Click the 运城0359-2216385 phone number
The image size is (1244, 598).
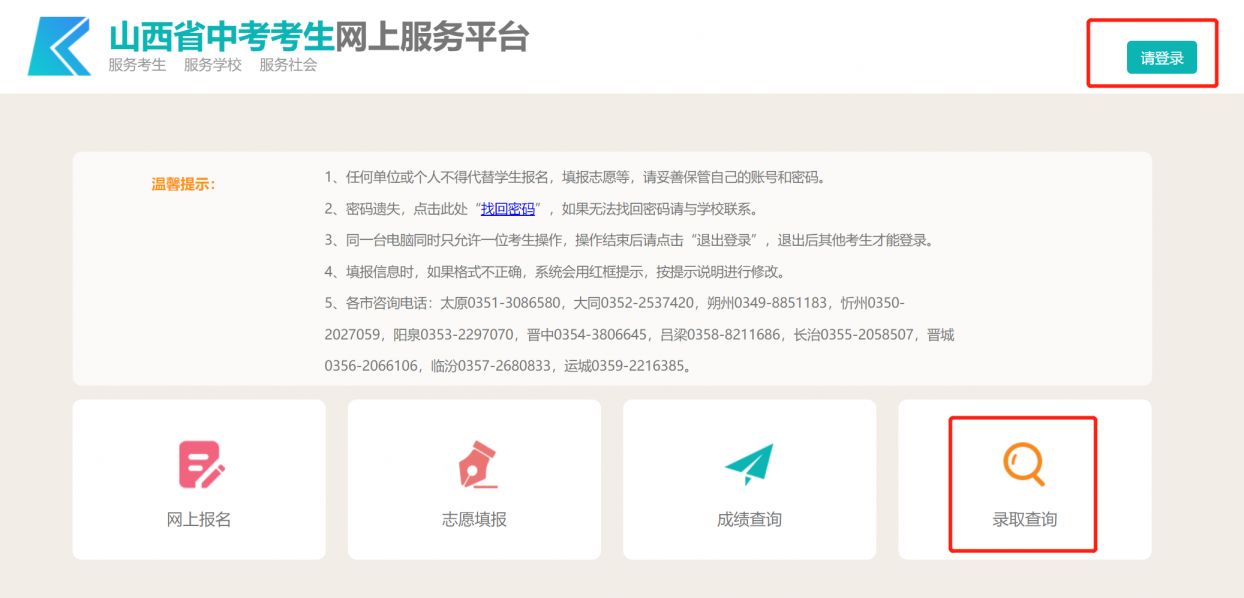click(624, 366)
